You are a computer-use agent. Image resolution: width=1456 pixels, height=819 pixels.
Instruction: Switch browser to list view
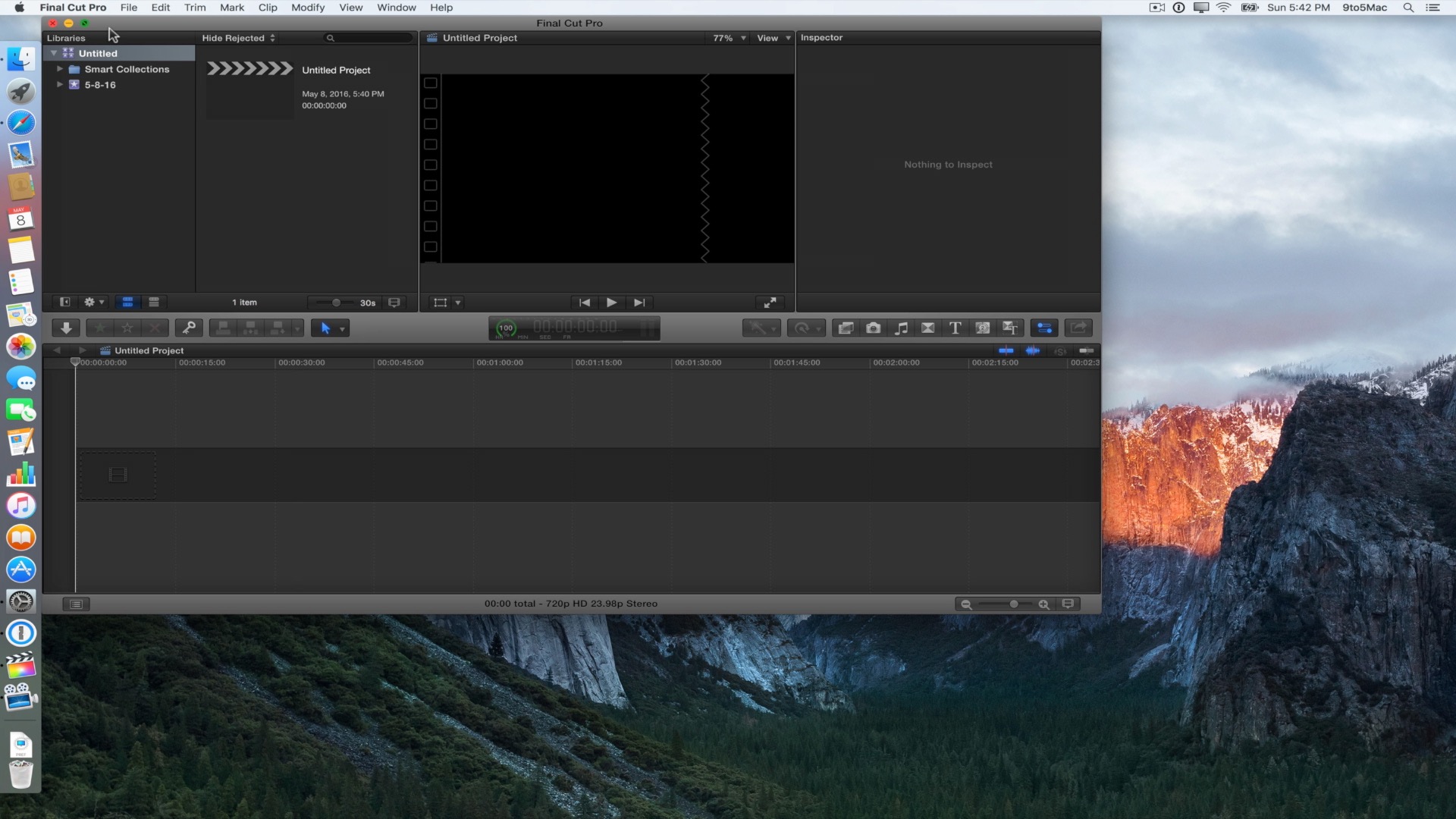[154, 302]
